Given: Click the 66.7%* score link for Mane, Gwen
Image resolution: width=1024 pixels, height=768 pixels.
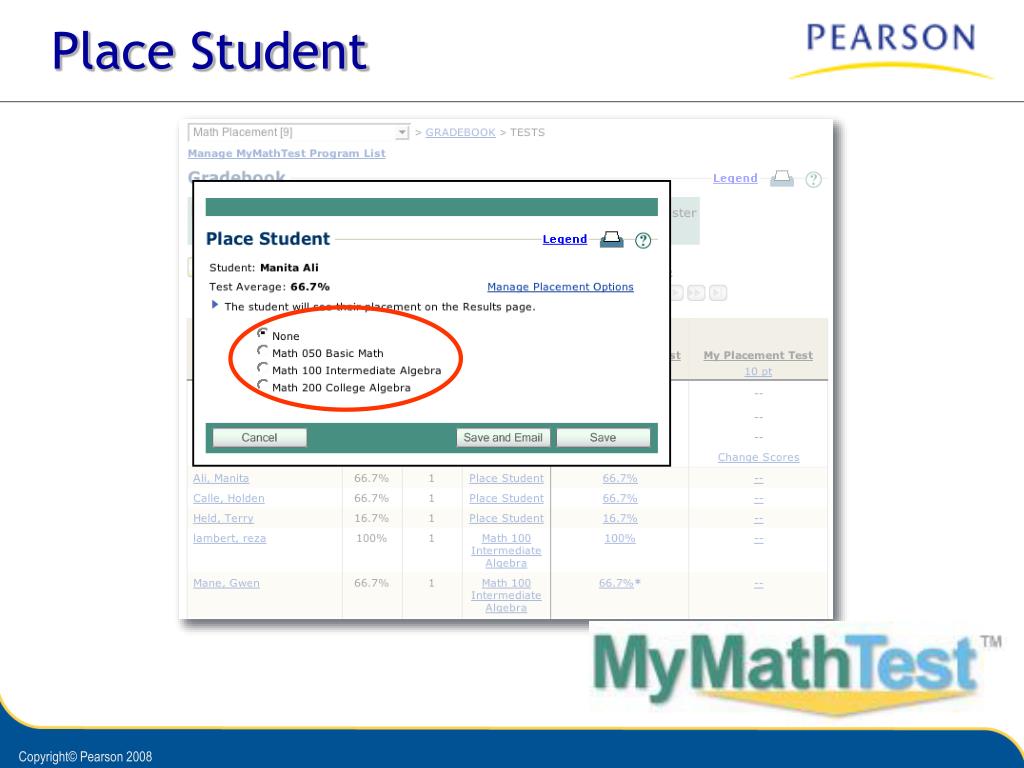Looking at the screenshot, I should click(x=620, y=583).
